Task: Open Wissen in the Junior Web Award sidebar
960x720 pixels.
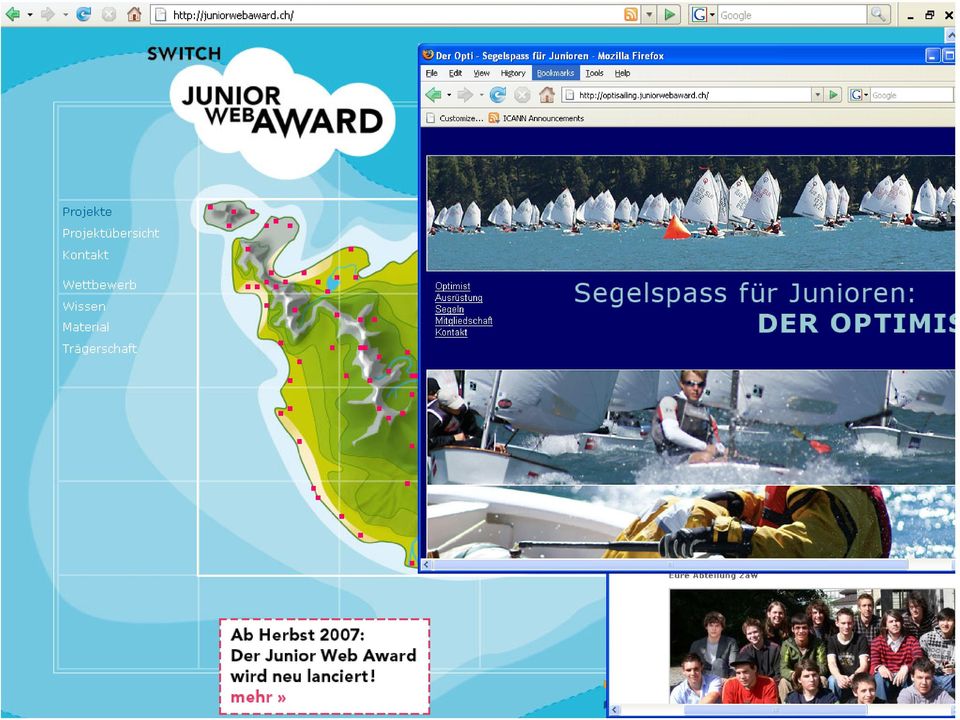Action: point(84,306)
